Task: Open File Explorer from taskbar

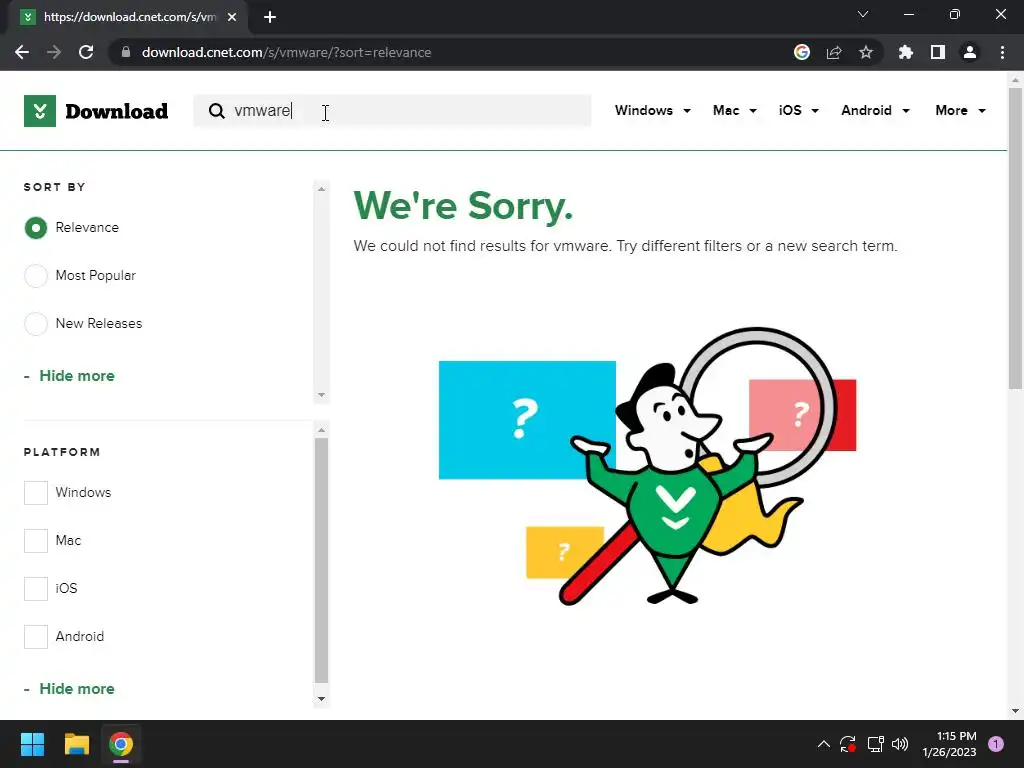Action: [76, 744]
